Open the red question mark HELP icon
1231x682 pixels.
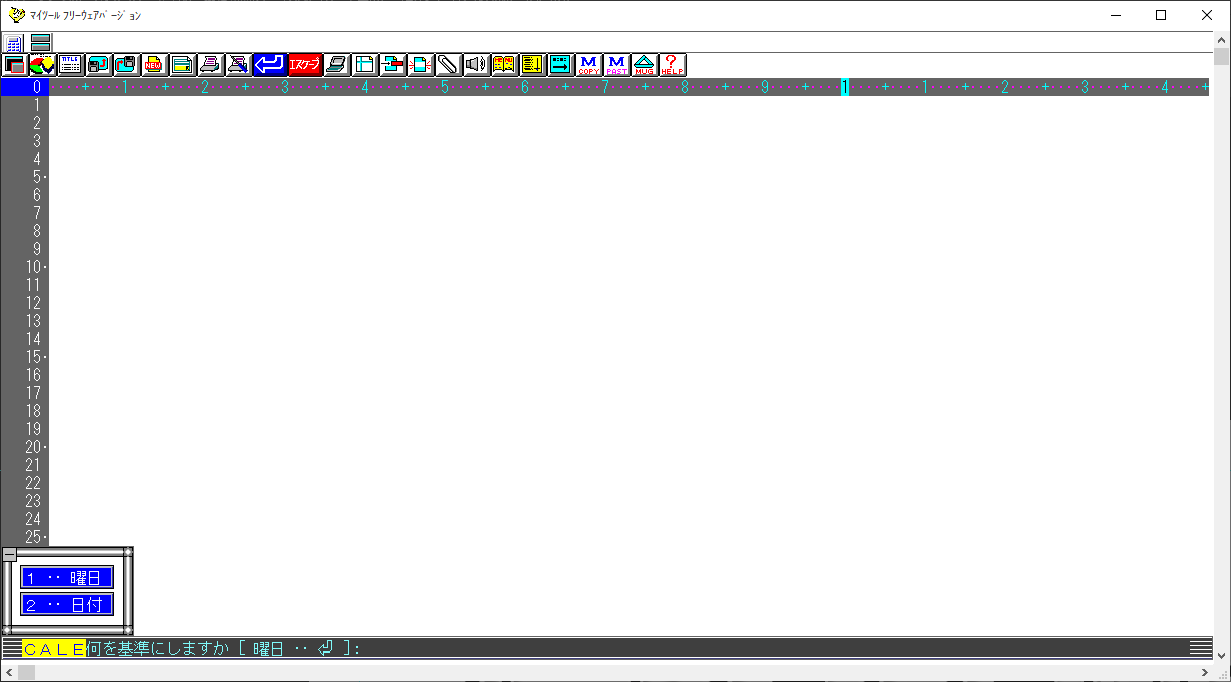(672, 65)
